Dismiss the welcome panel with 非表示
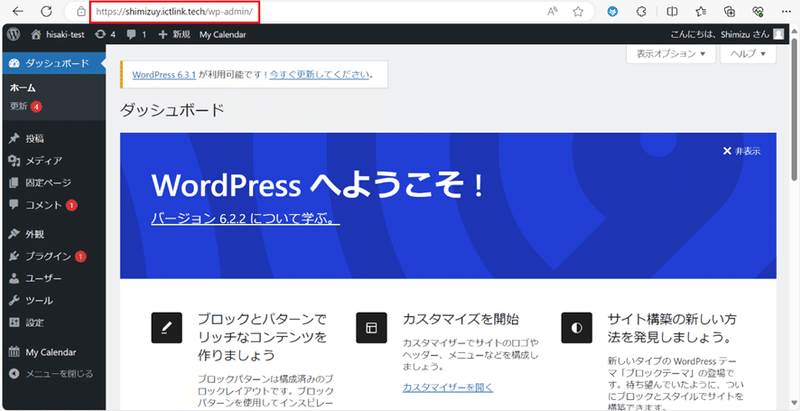Viewport: 800px width, 411px height. 742,151
